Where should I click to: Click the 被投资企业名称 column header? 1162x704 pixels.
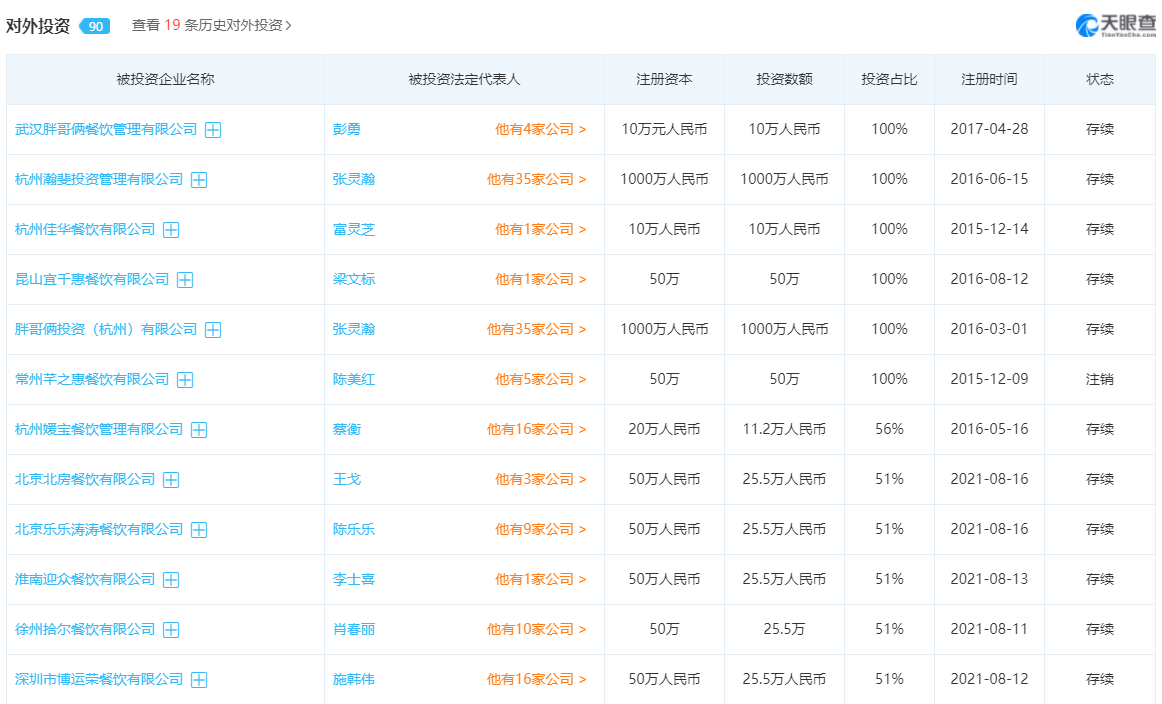[x=165, y=79]
